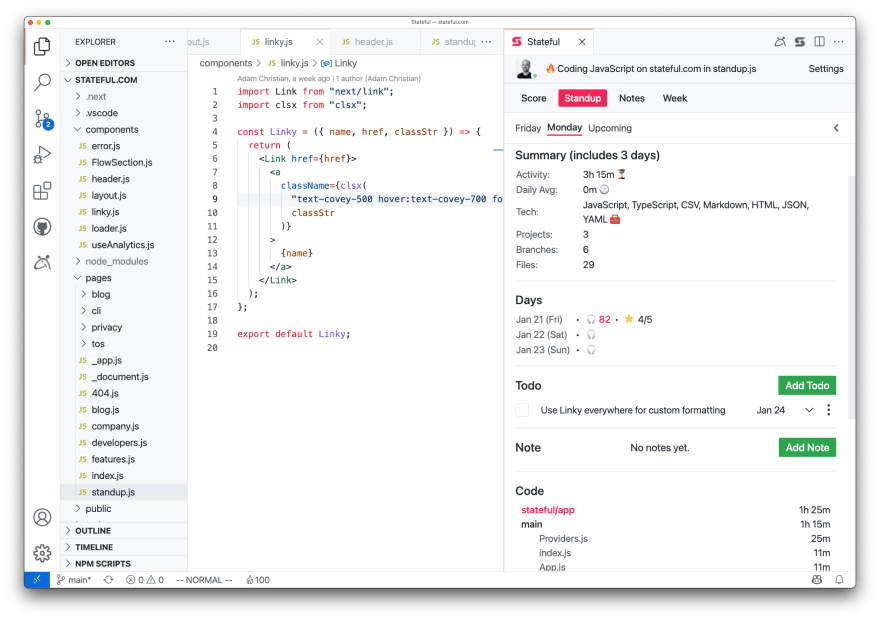Click the Add Note button

click(807, 448)
